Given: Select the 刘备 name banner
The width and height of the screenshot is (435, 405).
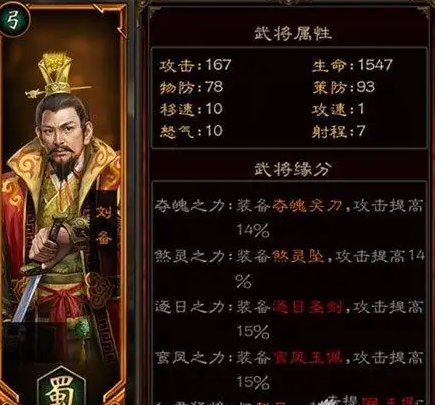Looking at the screenshot, I should 103,227.
